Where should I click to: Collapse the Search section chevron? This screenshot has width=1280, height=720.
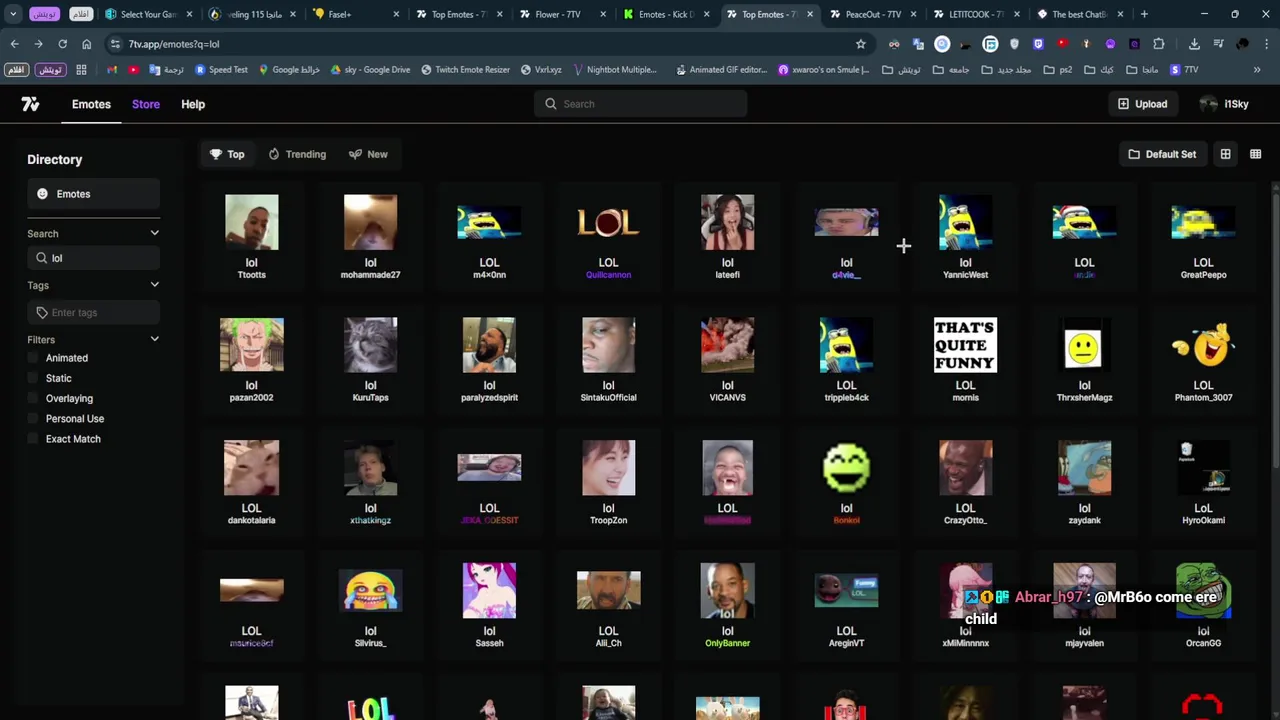point(154,233)
